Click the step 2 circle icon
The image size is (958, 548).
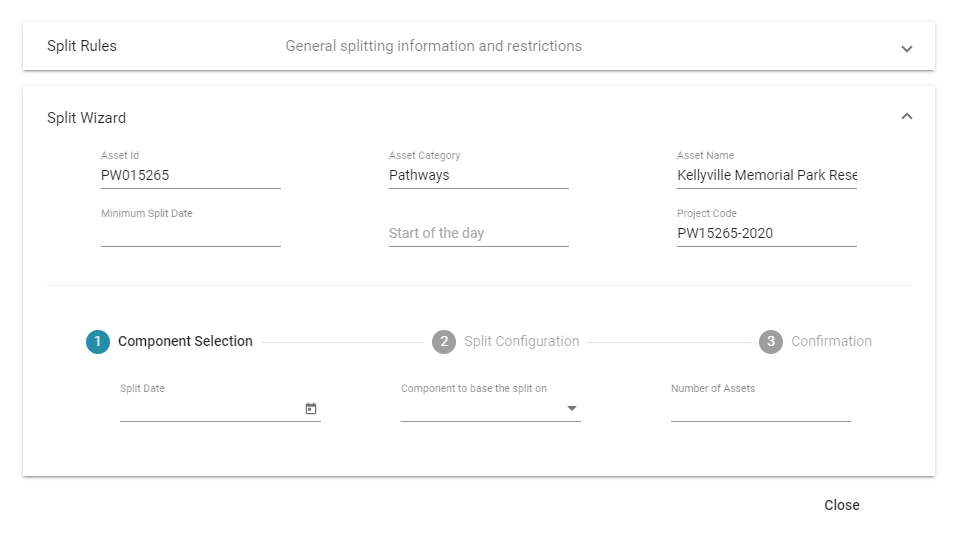(x=444, y=342)
